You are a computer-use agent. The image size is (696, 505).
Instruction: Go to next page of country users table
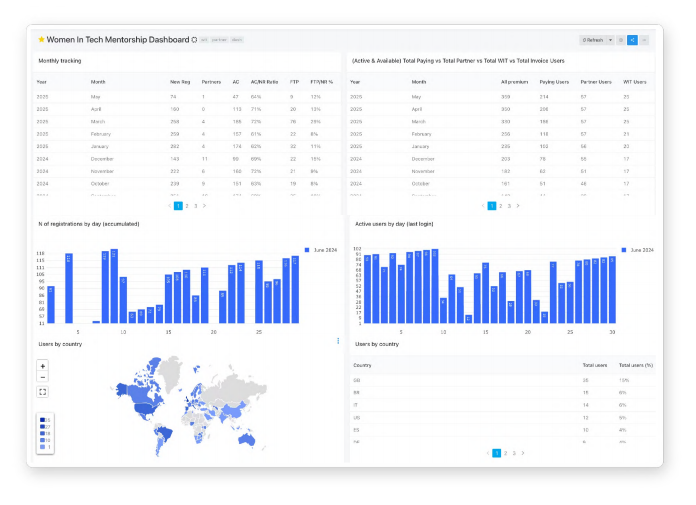point(522,453)
